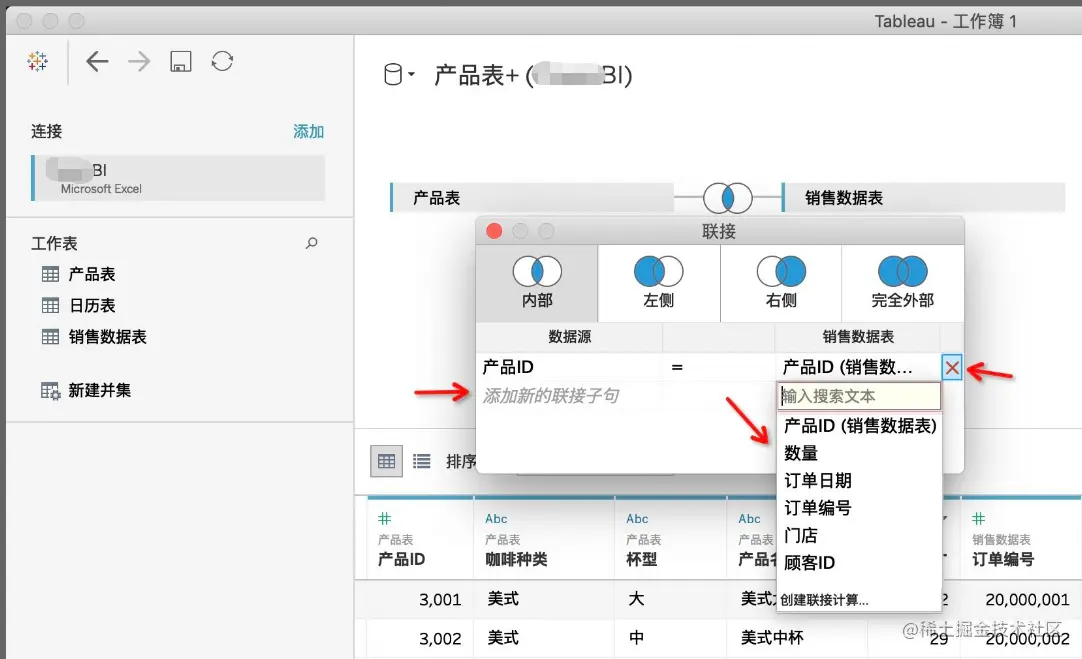The height and width of the screenshot is (659, 1082).
Task: Click the 新建并集 union icon
Action: pyautogui.click(x=50, y=391)
